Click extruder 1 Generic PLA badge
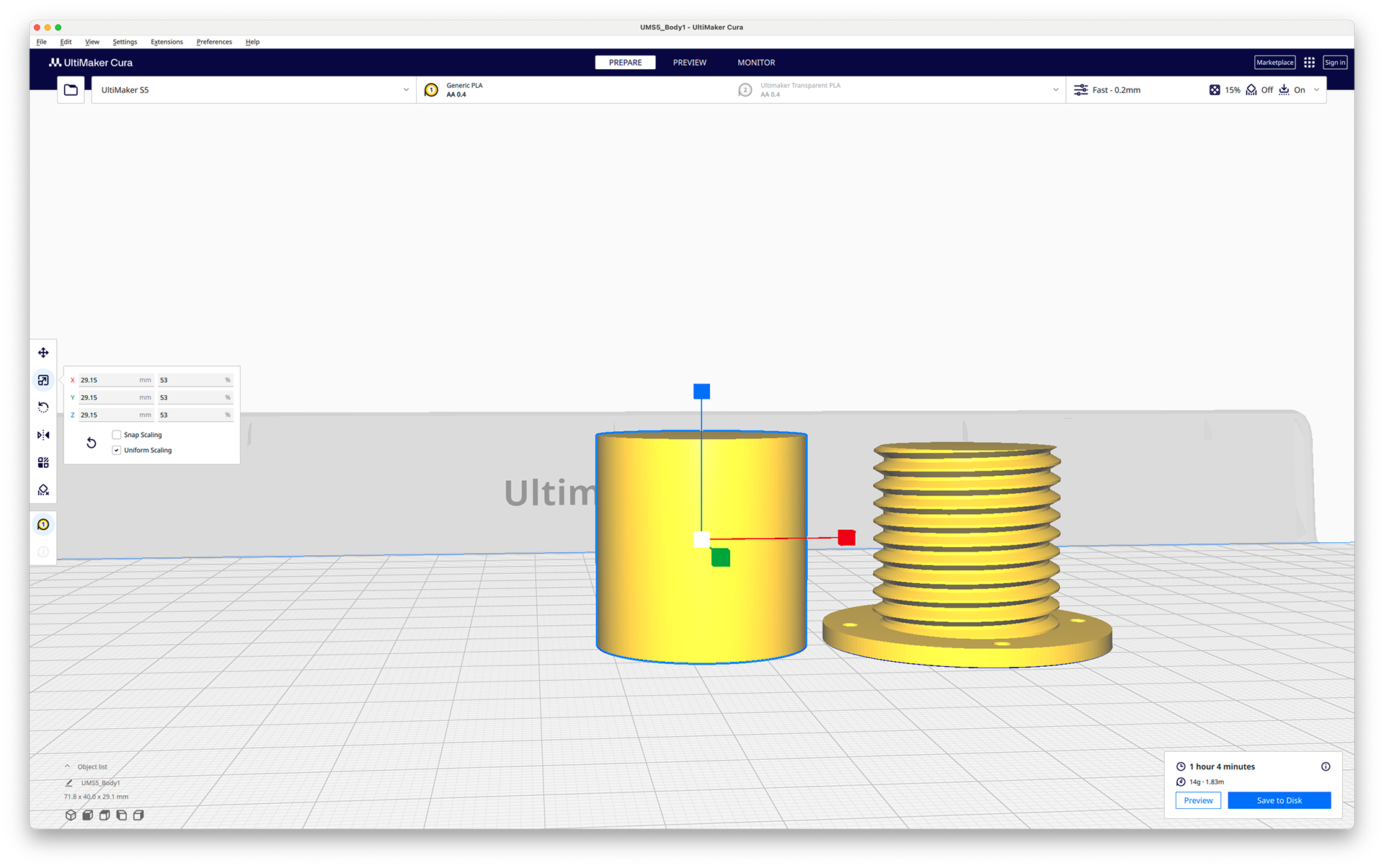Screen dimensions: 1384x868 [431, 90]
